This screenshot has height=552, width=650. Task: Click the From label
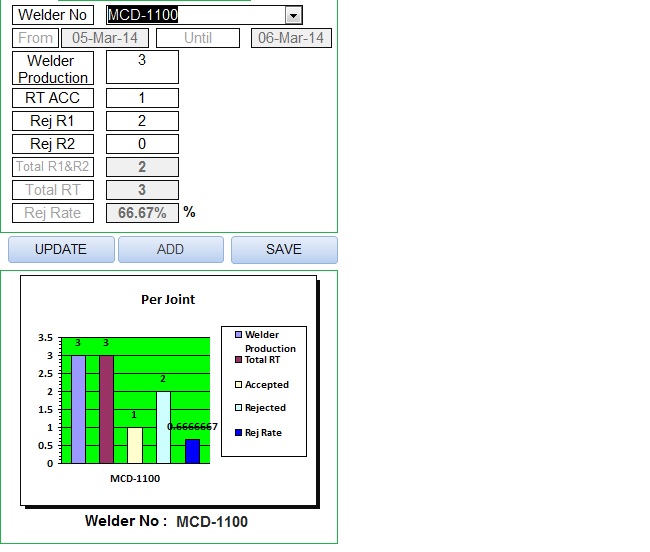[35, 38]
